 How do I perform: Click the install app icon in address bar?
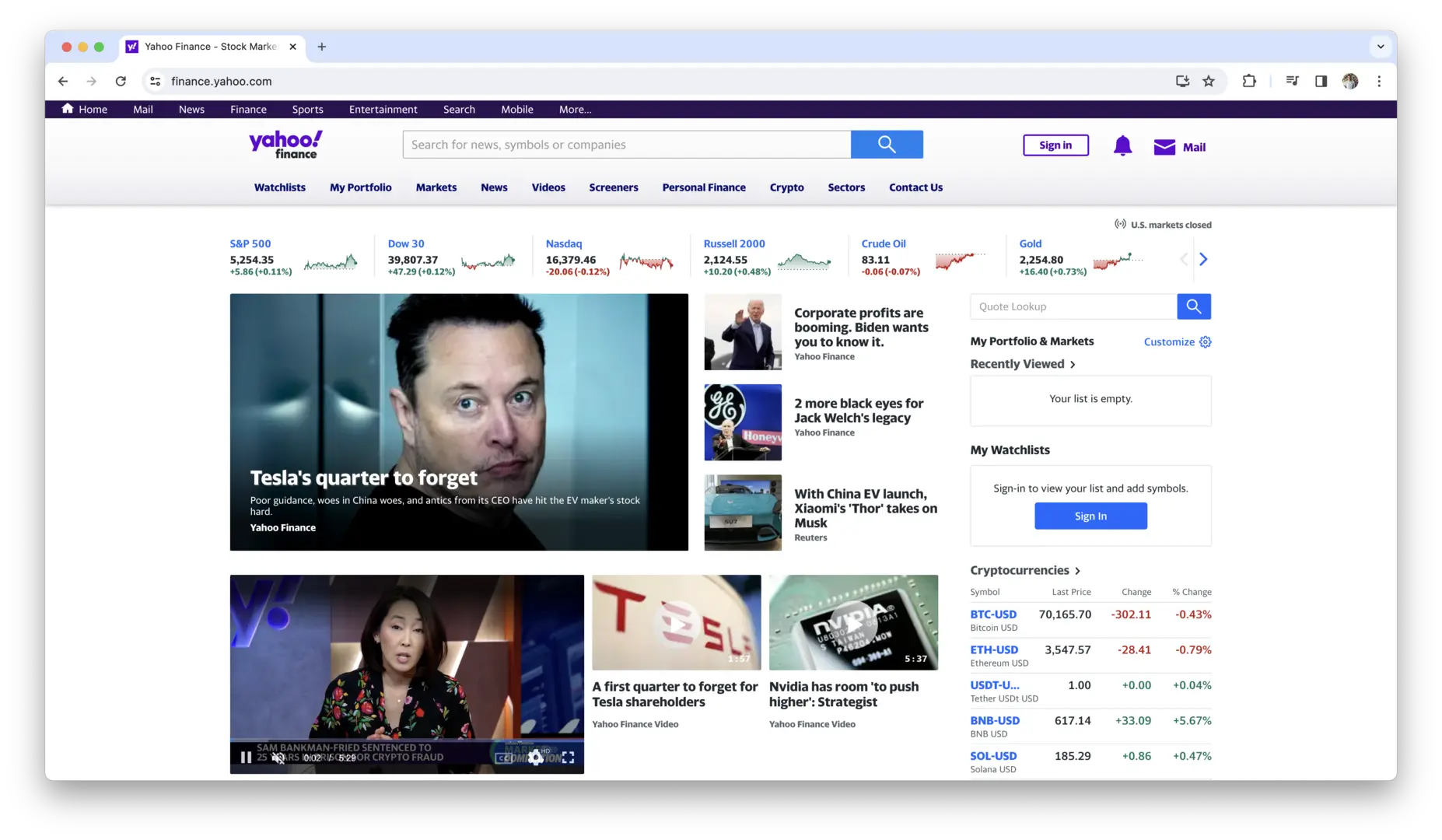[x=1182, y=81]
